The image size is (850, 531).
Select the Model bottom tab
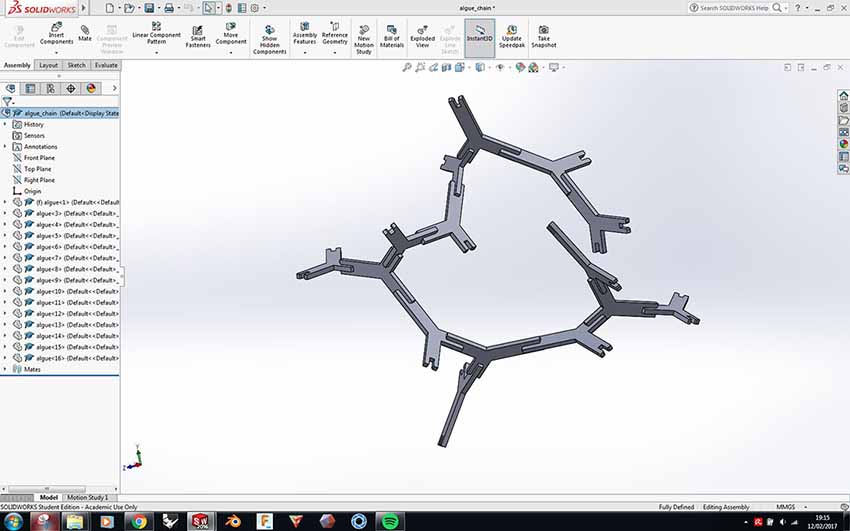click(x=48, y=497)
